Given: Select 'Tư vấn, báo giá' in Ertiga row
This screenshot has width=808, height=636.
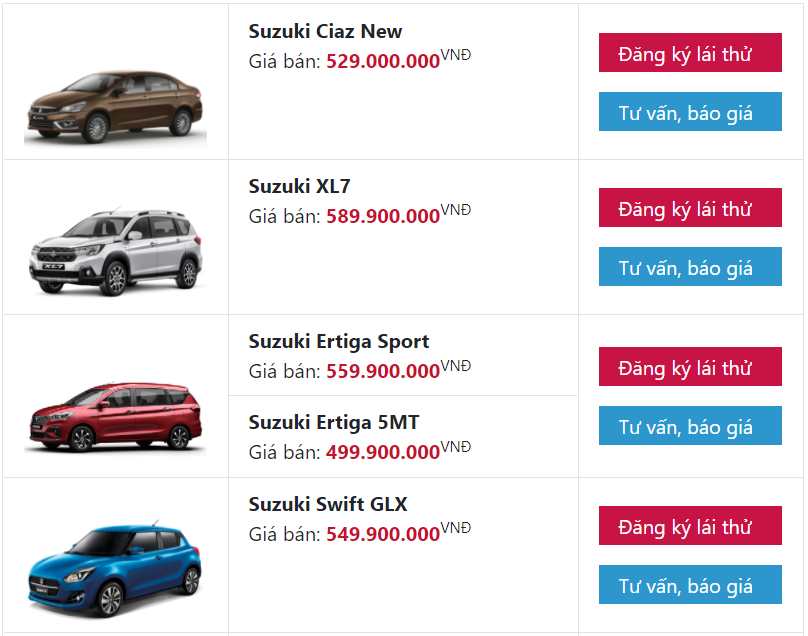Looking at the screenshot, I should coord(690,425).
